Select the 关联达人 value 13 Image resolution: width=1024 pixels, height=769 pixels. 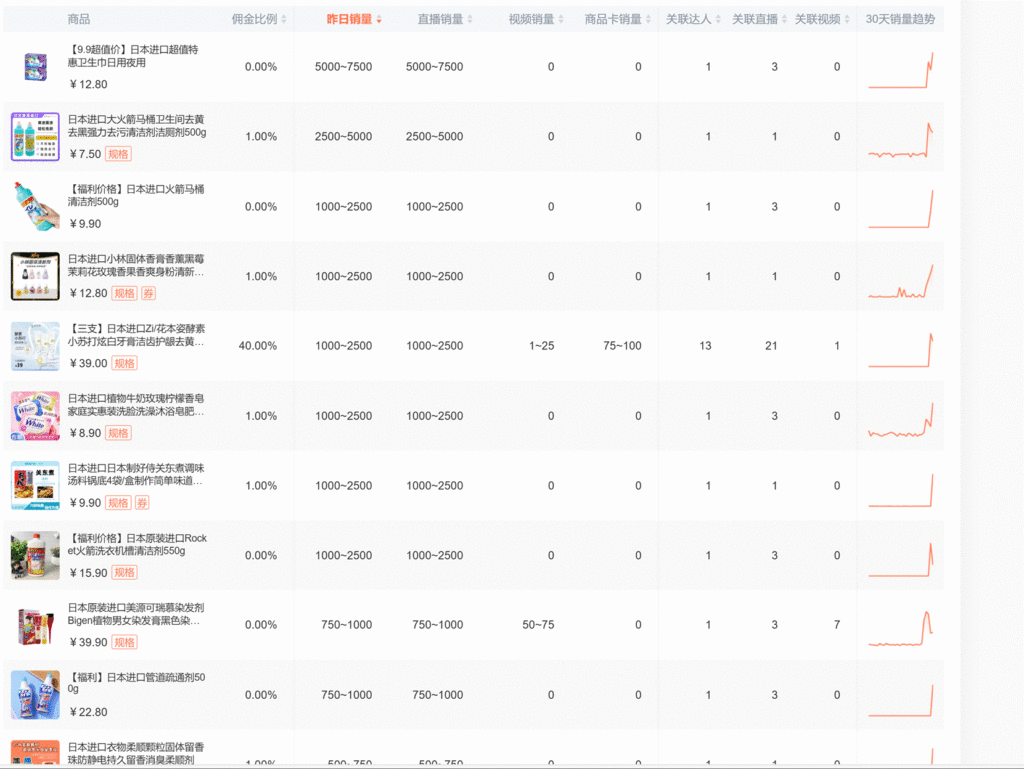[705, 346]
